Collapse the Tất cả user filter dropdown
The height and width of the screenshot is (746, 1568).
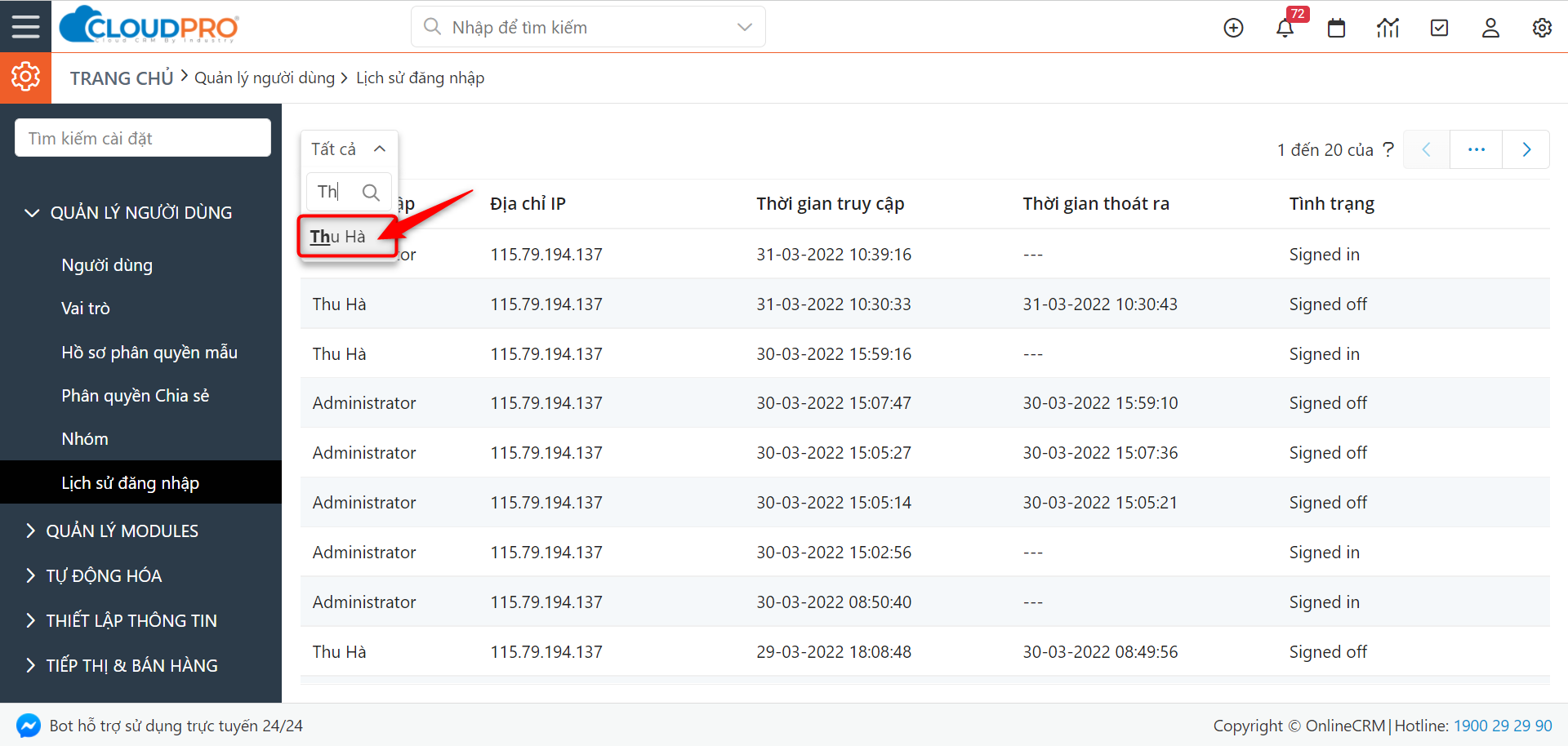[x=349, y=149]
